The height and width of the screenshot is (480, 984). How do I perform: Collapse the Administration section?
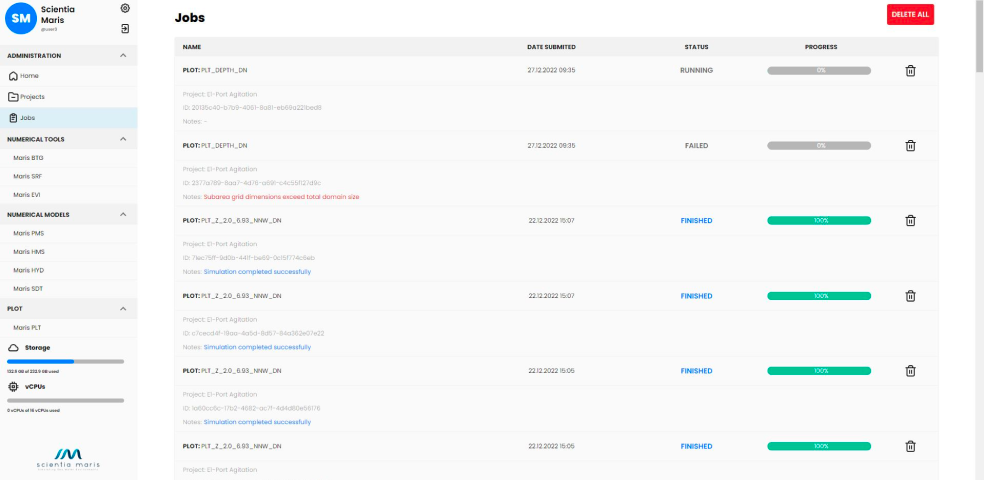(123, 56)
